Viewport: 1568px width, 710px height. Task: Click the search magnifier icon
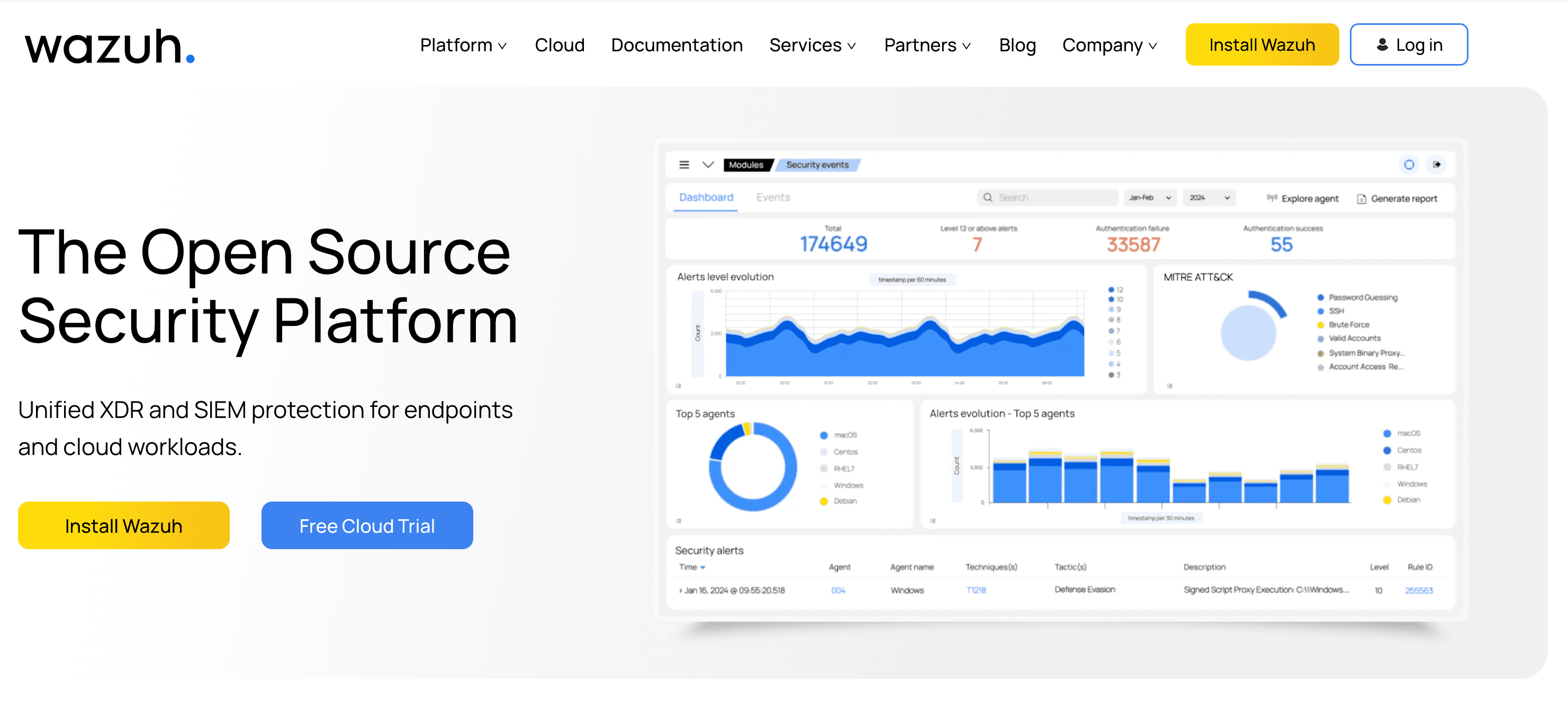coord(988,198)
